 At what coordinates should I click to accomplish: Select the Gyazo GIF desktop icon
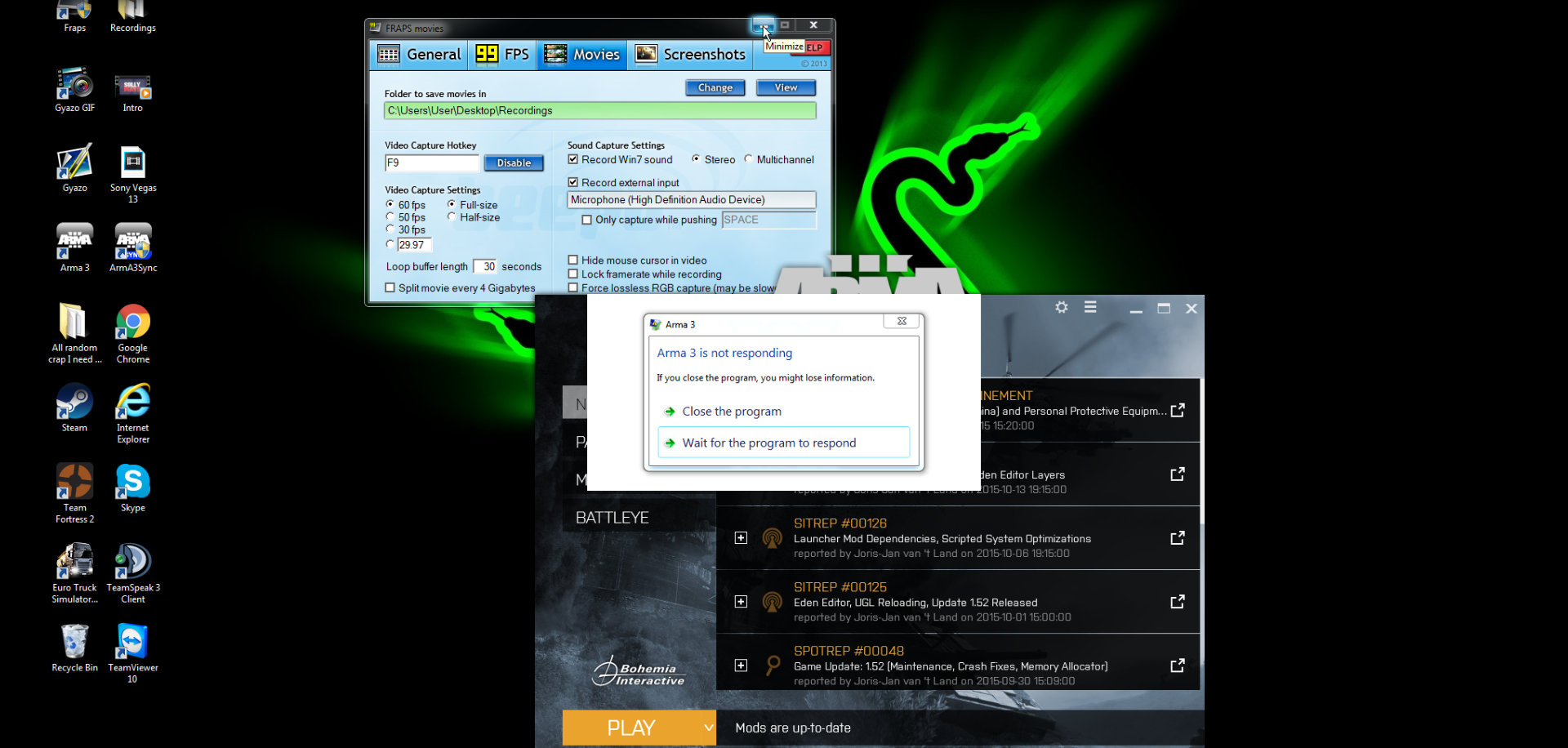pos(74,89)
